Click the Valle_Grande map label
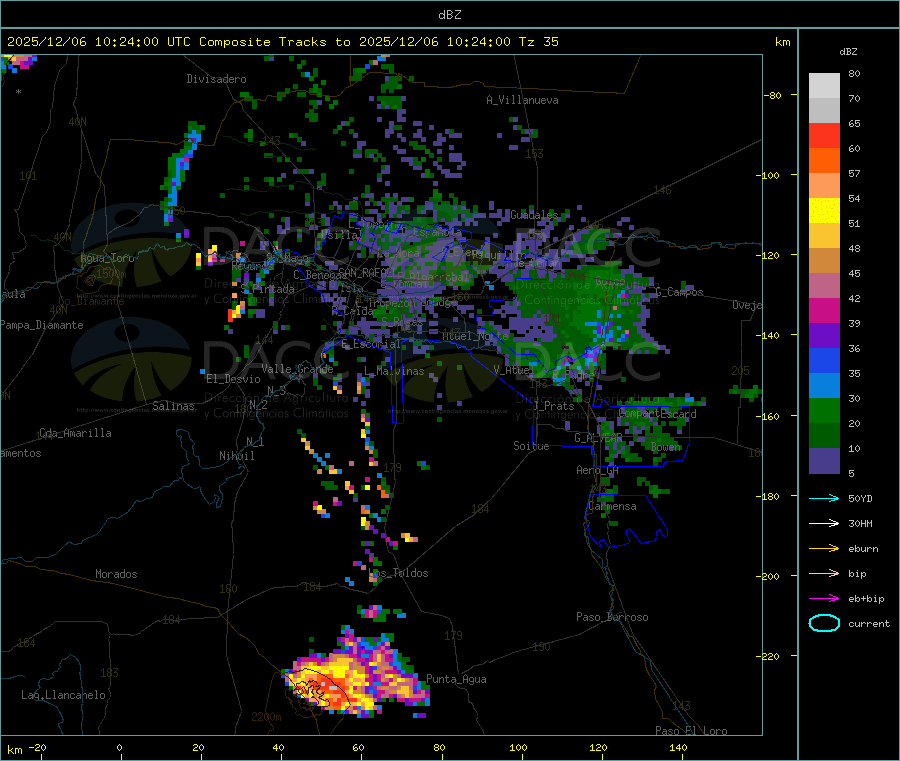 pyautogui.click(x=297, y=369)
